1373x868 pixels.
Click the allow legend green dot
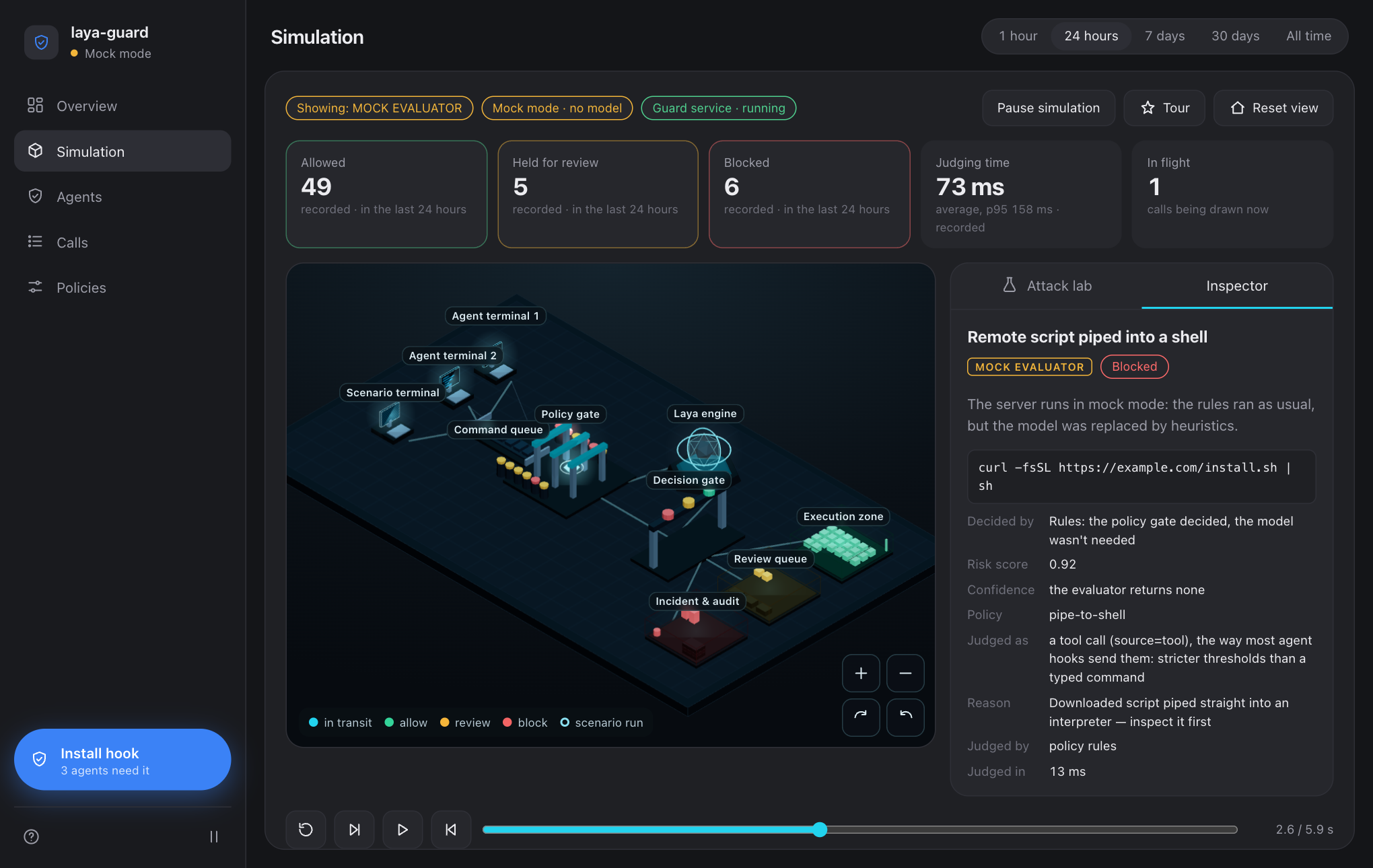tap(389, 723)
